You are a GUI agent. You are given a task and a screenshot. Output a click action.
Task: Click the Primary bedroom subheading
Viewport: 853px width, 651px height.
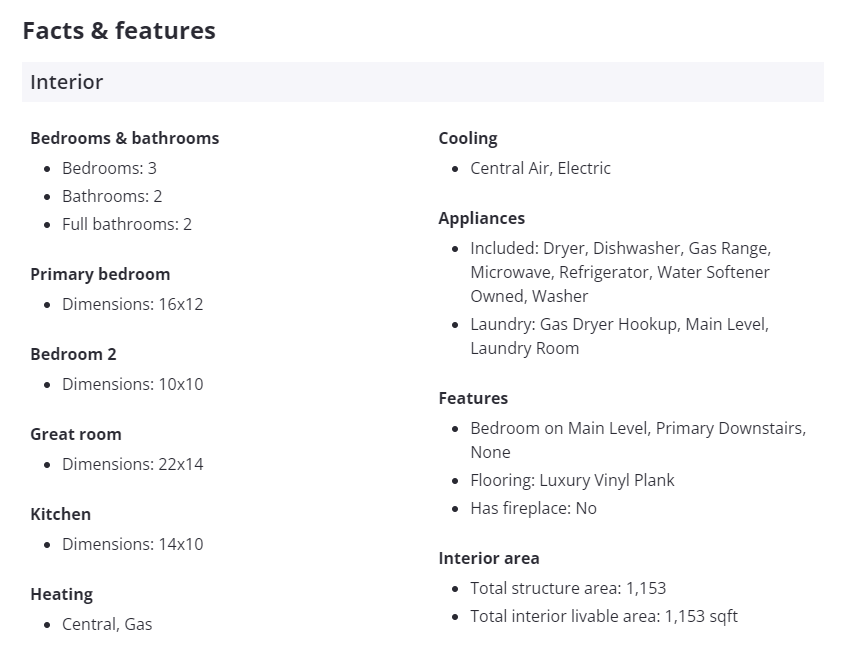[100, 274]
